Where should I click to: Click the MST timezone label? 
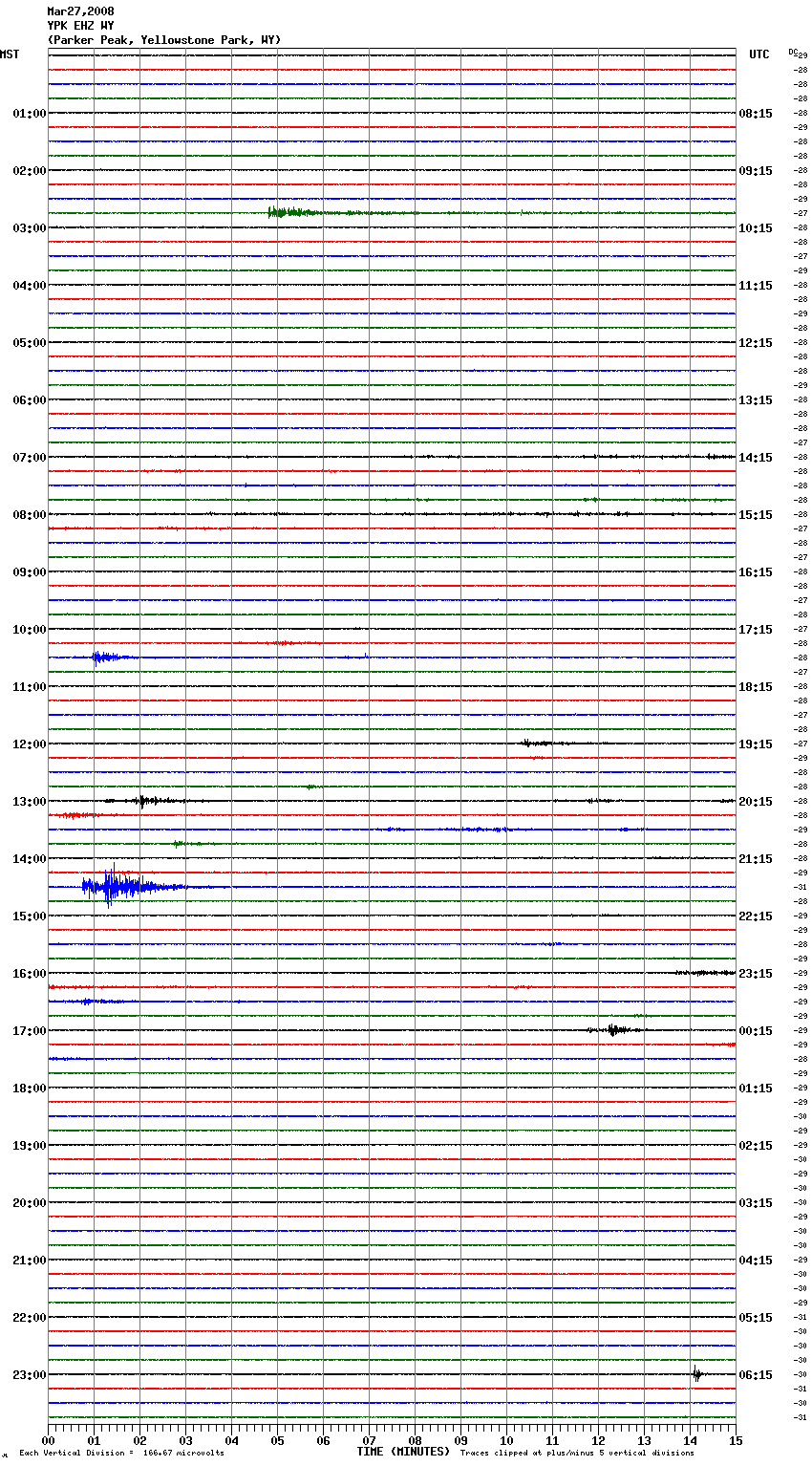point(10,54)
